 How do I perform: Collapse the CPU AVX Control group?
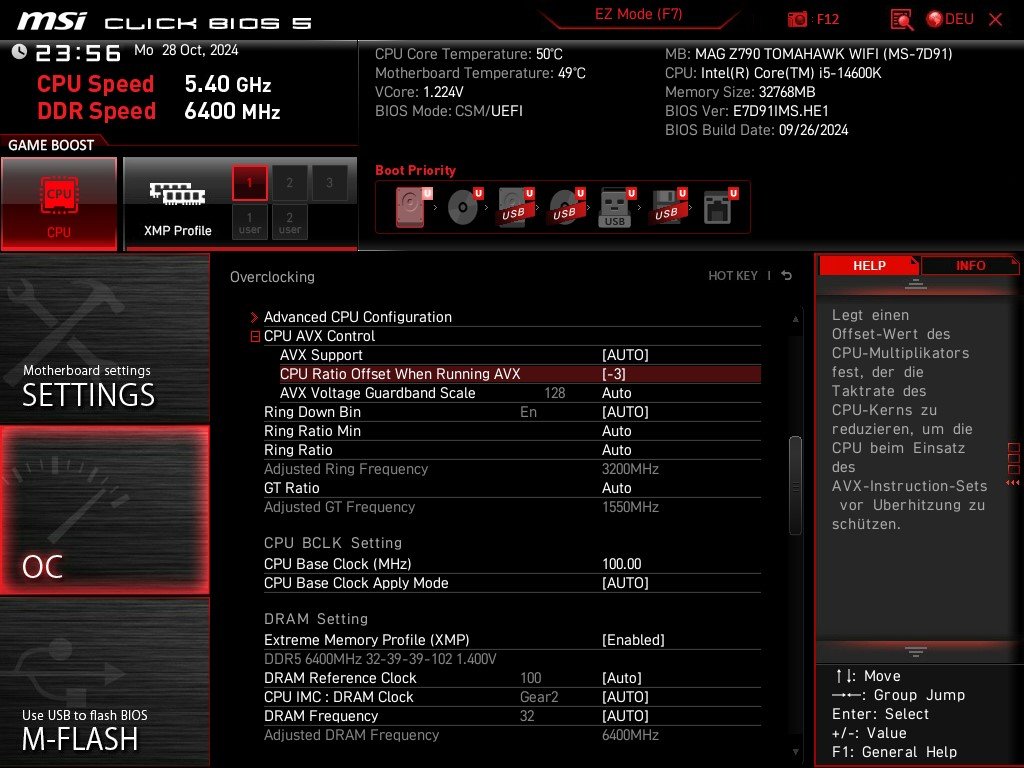(255, 336)
